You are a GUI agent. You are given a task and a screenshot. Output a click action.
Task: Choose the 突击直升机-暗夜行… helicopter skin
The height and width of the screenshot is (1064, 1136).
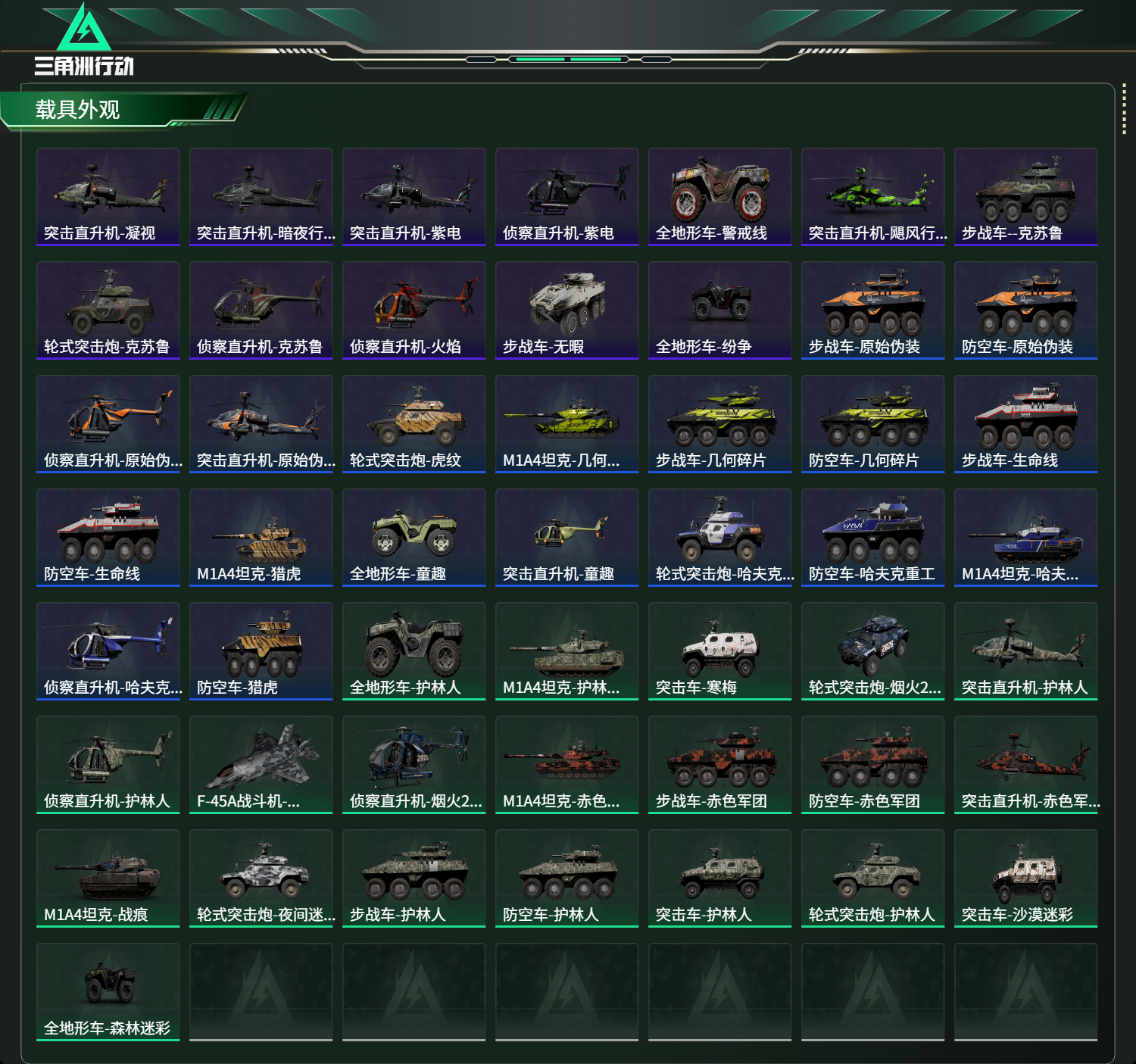click(x=261, y=197)
